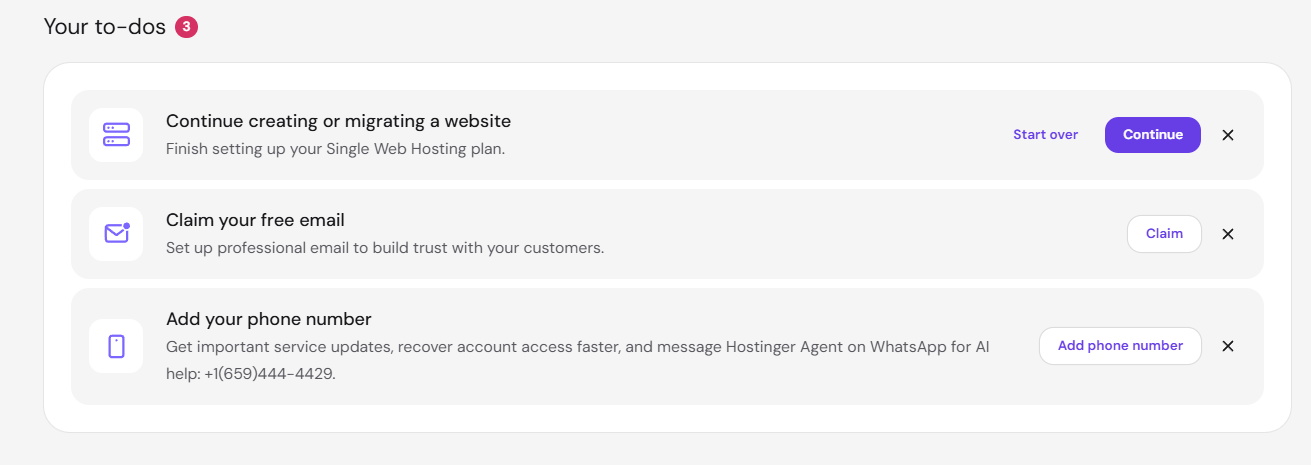Dismiss the free email to-do
Screen dimensions: 1311x465
(x=1228, y=234)
